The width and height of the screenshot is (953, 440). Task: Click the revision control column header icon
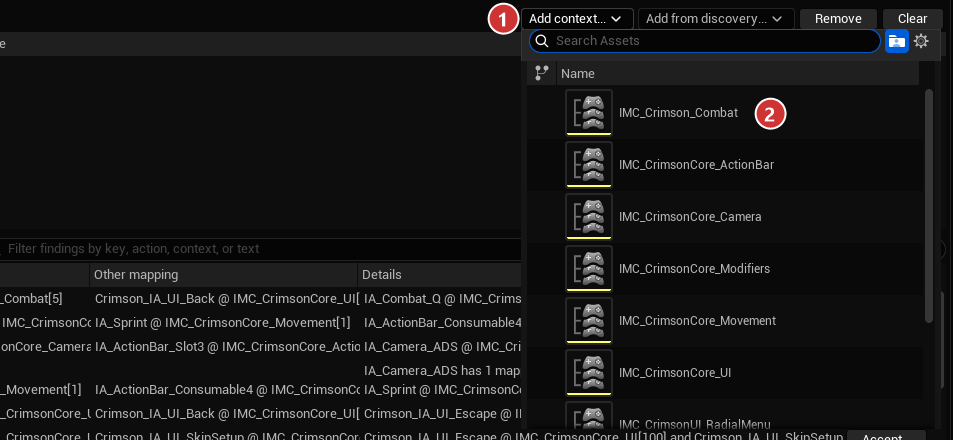(x=541, y=74)
